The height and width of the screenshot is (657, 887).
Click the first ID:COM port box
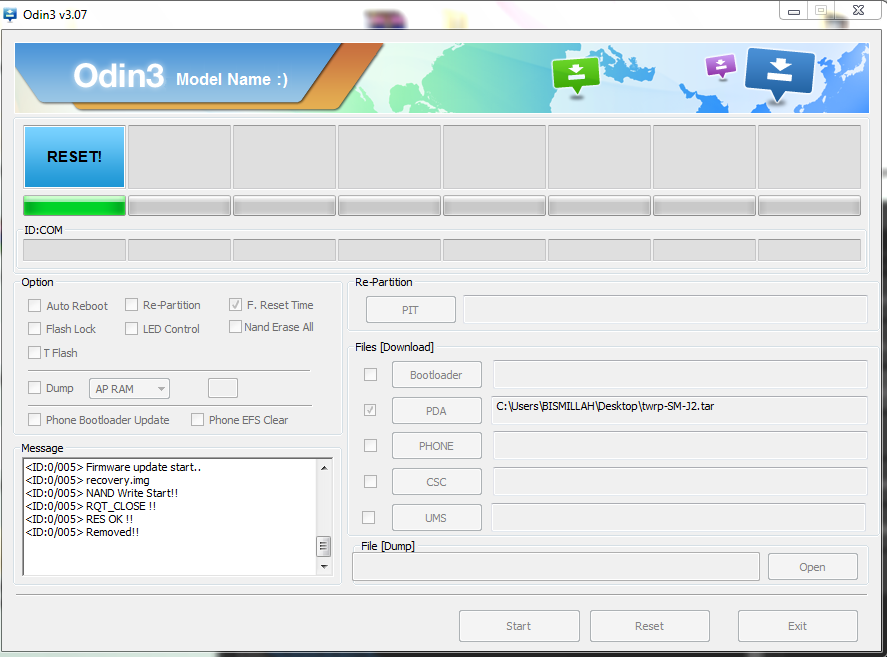click(74, 250)
